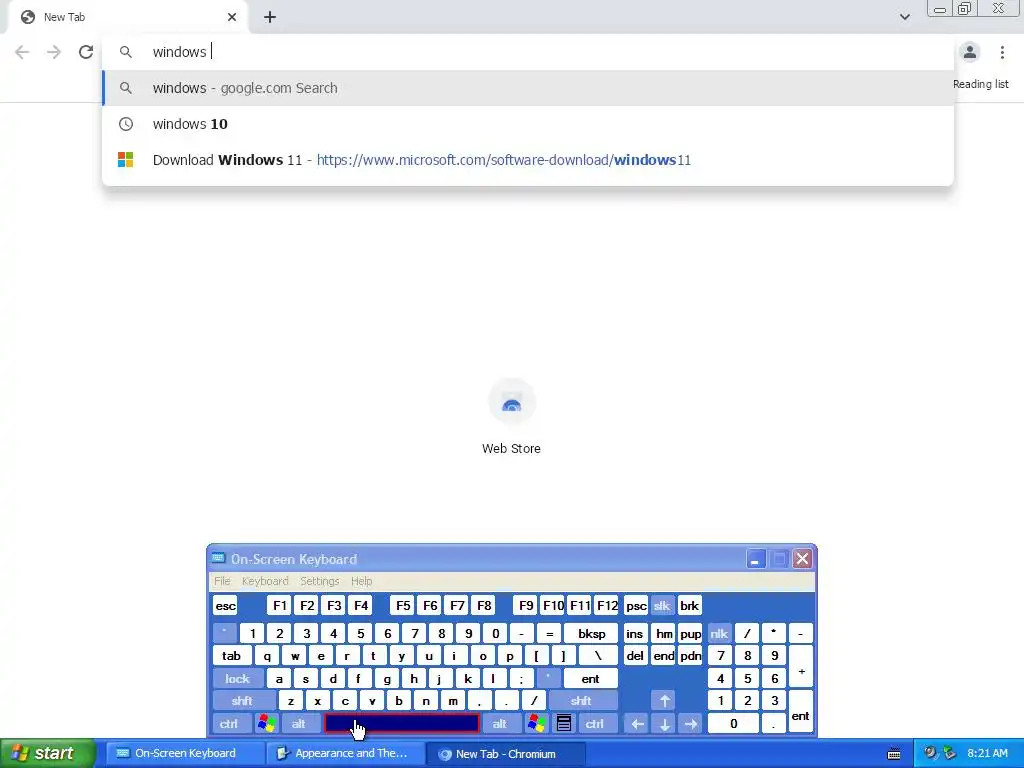
Task: Go back using the browser back arrow
Action: coord(22,52)
